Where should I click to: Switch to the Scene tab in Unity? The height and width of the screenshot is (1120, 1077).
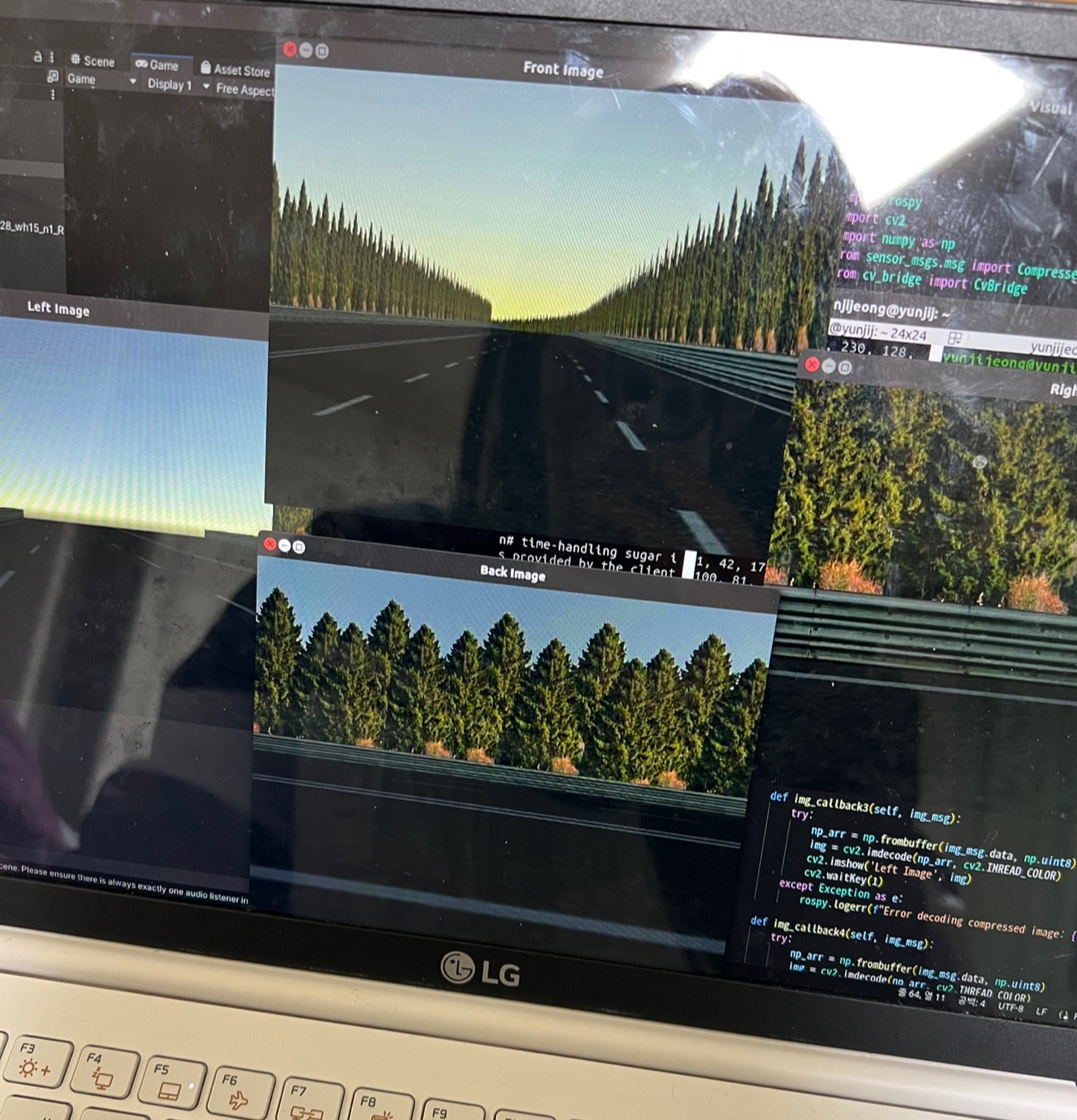(92, 61)
